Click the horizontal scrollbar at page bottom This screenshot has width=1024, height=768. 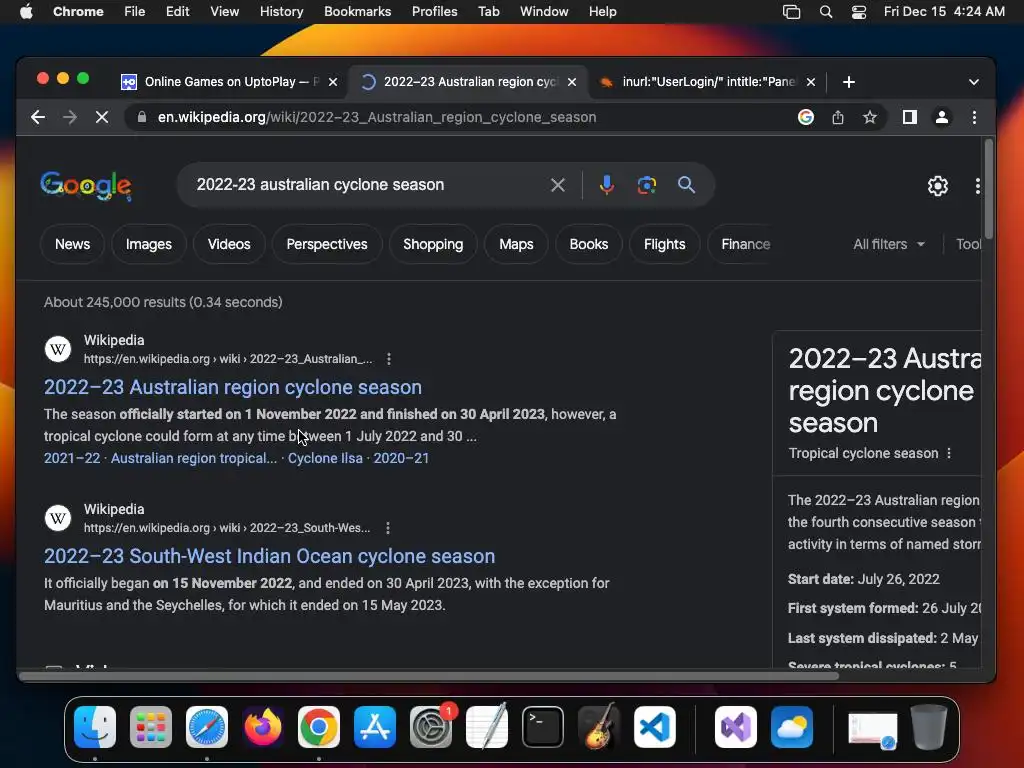coord(428,676)
